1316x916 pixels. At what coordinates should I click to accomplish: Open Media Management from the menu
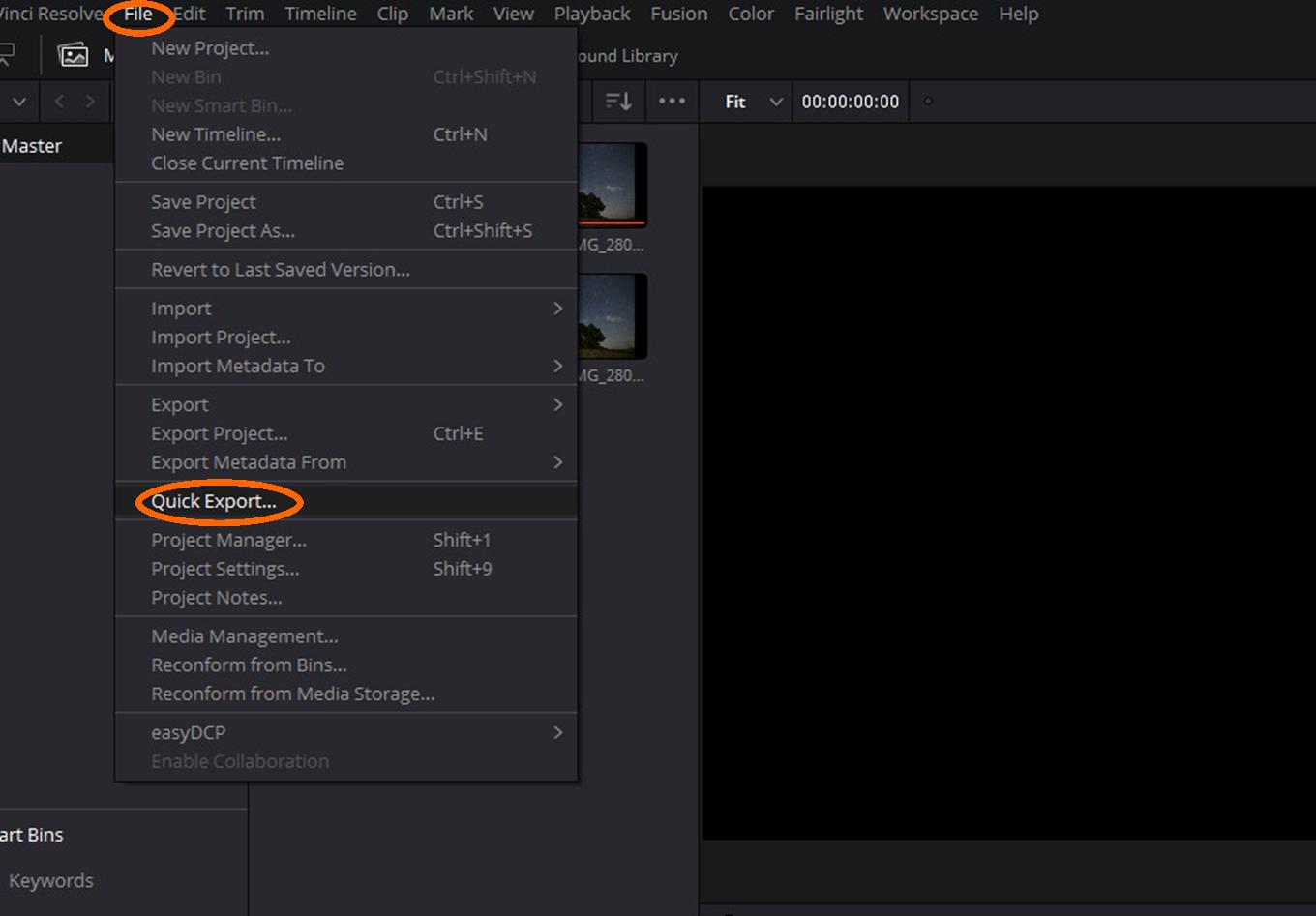coord(245,636)
